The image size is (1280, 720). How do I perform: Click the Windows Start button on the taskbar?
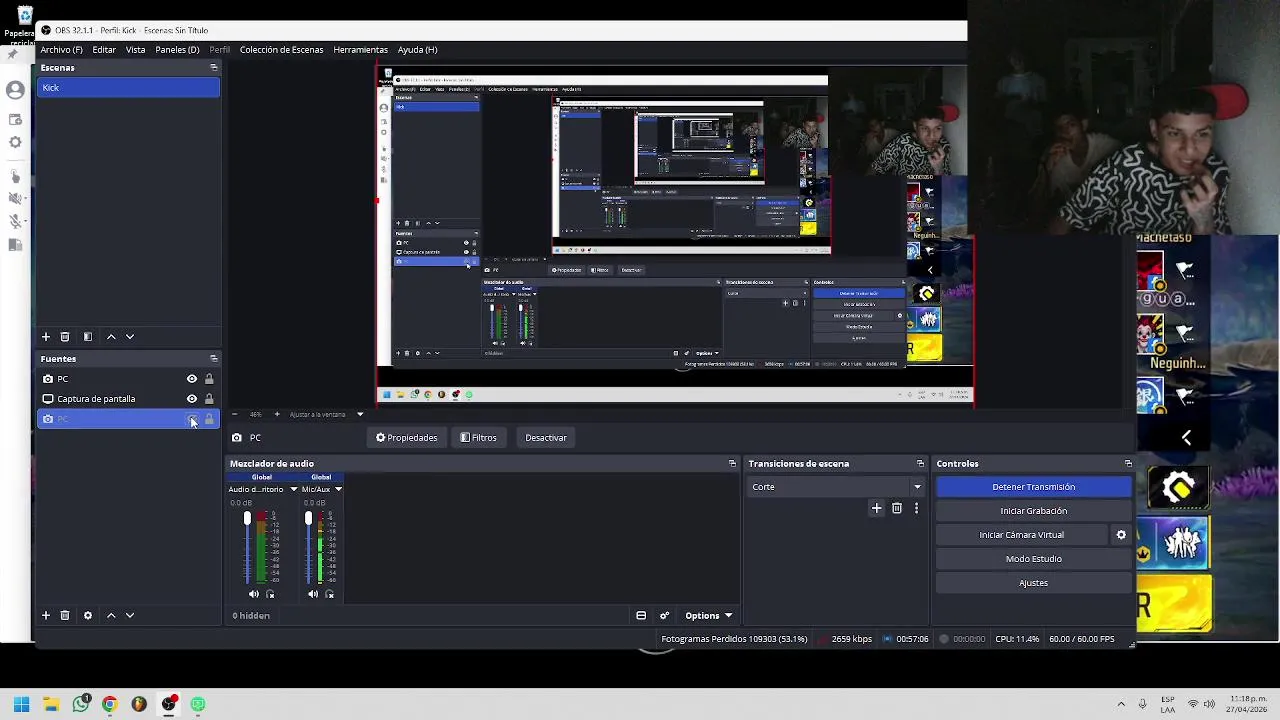pyautogui.click(x=21, y=704)
